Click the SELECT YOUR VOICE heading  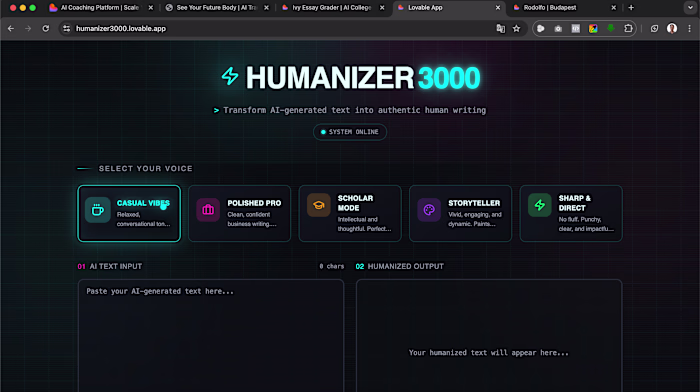[x=146, y=168]
